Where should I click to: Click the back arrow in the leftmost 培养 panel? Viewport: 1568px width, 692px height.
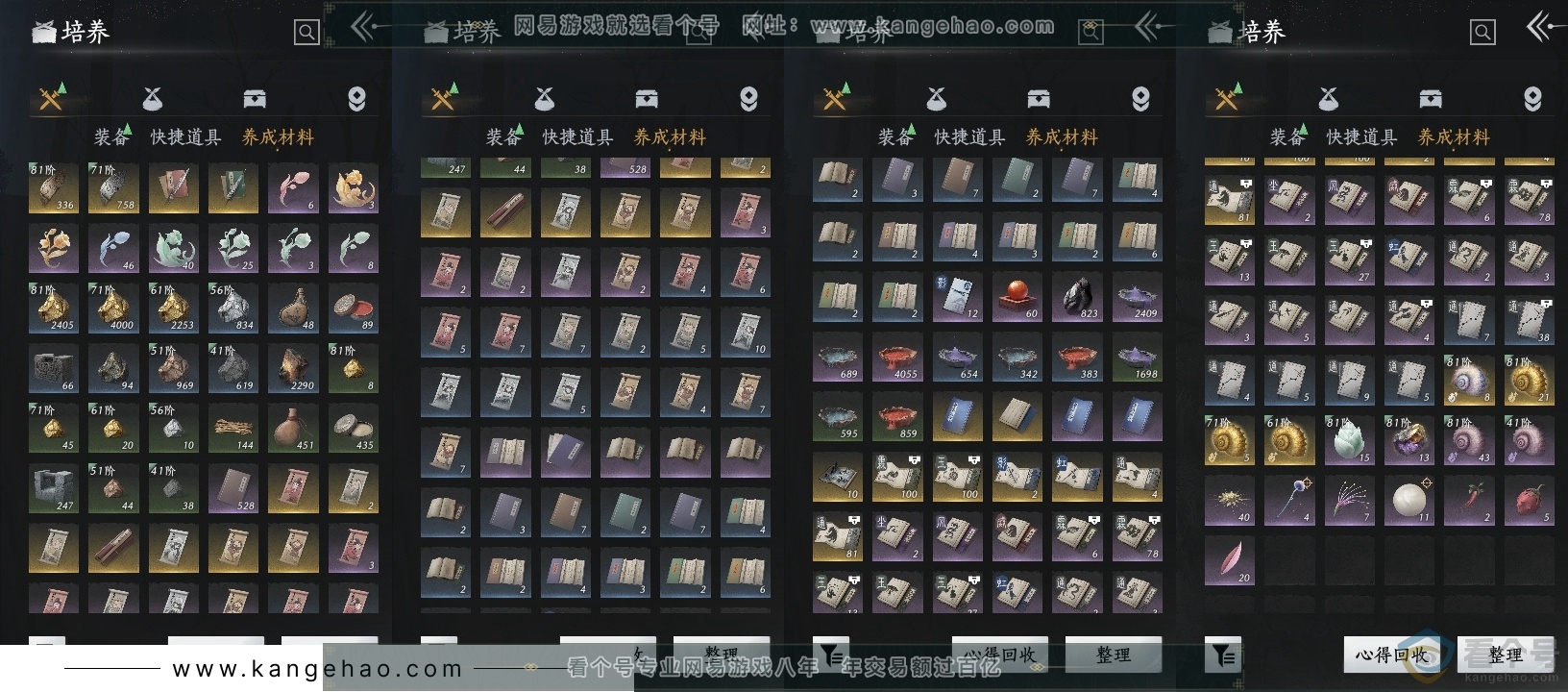pyautogui.click(x=364, y=27)
